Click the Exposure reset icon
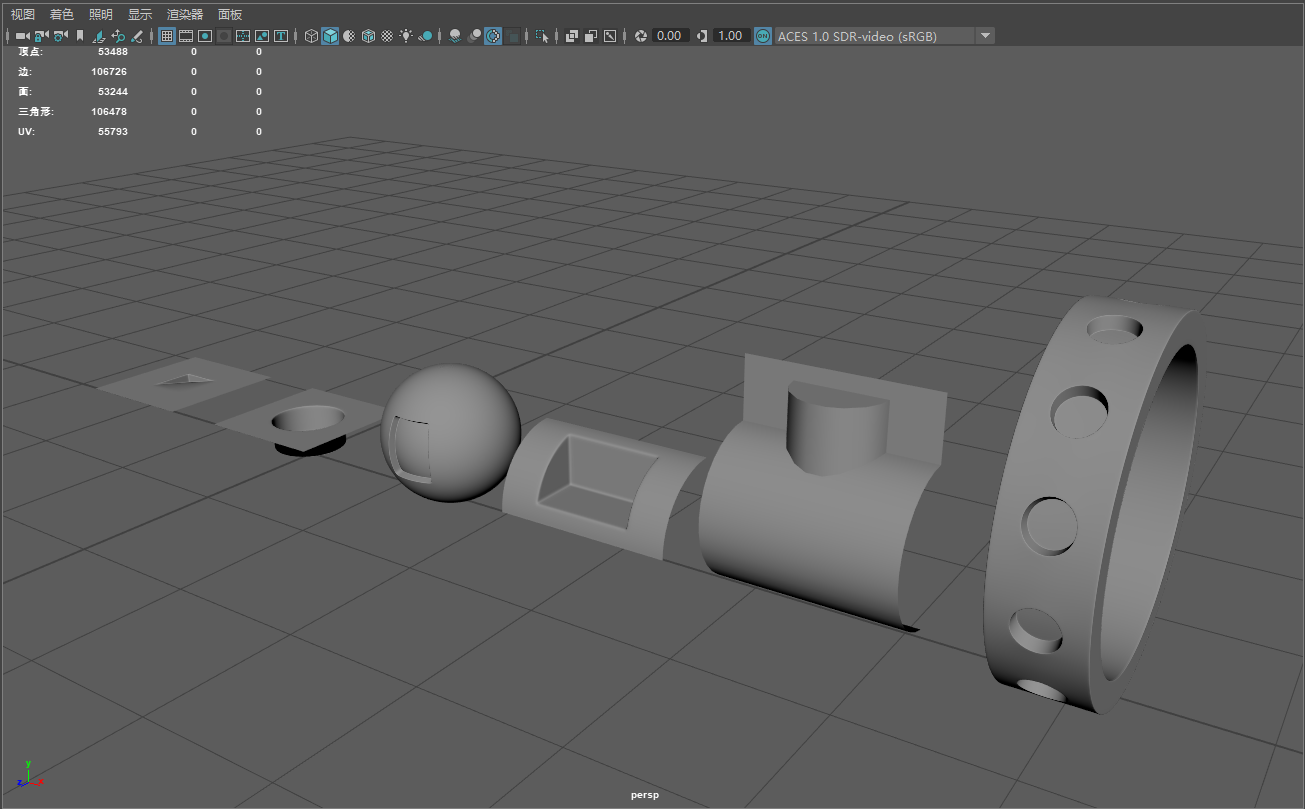This screenshot has height=809, width=1305. [x=642, y=36]
